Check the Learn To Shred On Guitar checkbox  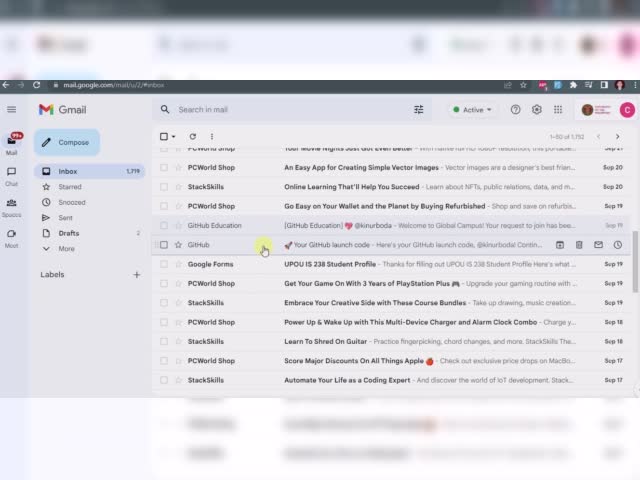coord(164,341)
